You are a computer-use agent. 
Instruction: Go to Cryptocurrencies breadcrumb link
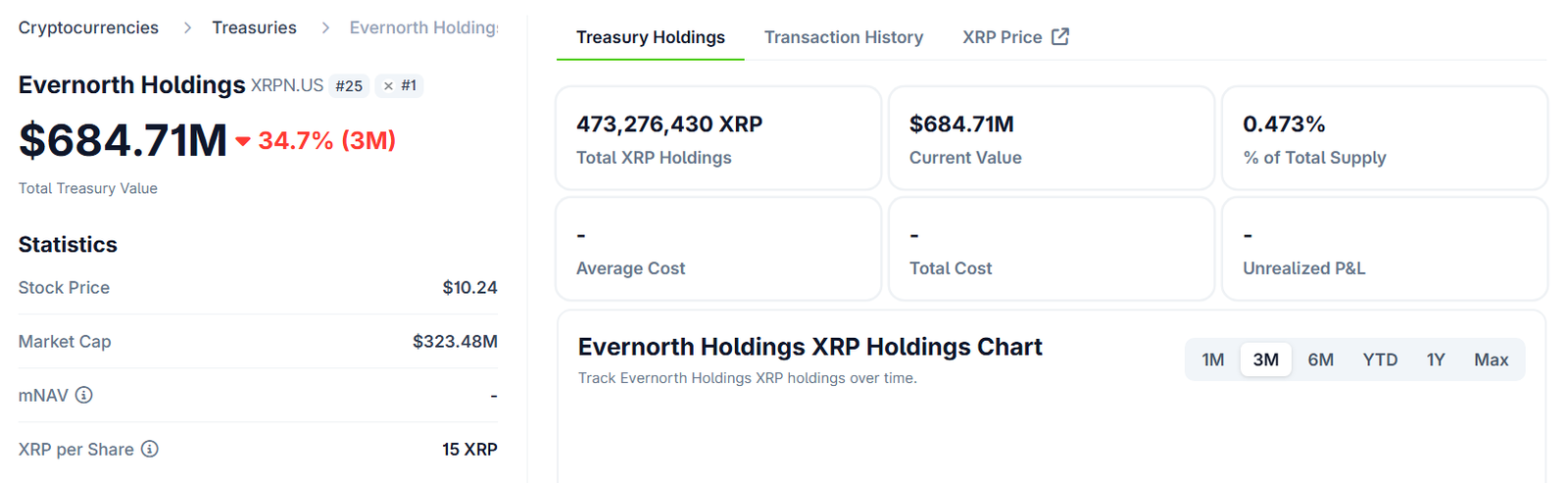tap(88, 27)
